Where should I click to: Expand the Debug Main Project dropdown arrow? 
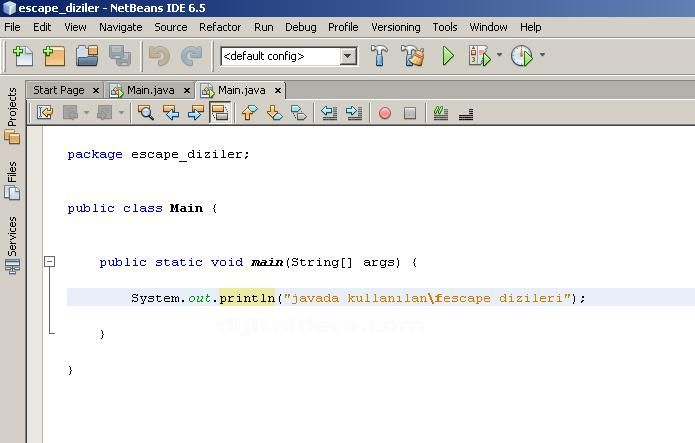click(x=499, y=56)
